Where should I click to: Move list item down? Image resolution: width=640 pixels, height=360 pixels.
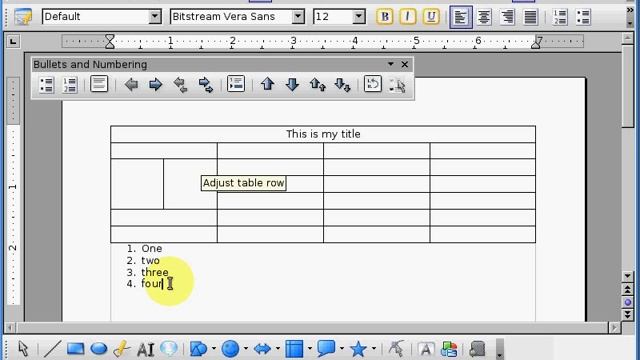pyautogui.click(x=292, y=84)
